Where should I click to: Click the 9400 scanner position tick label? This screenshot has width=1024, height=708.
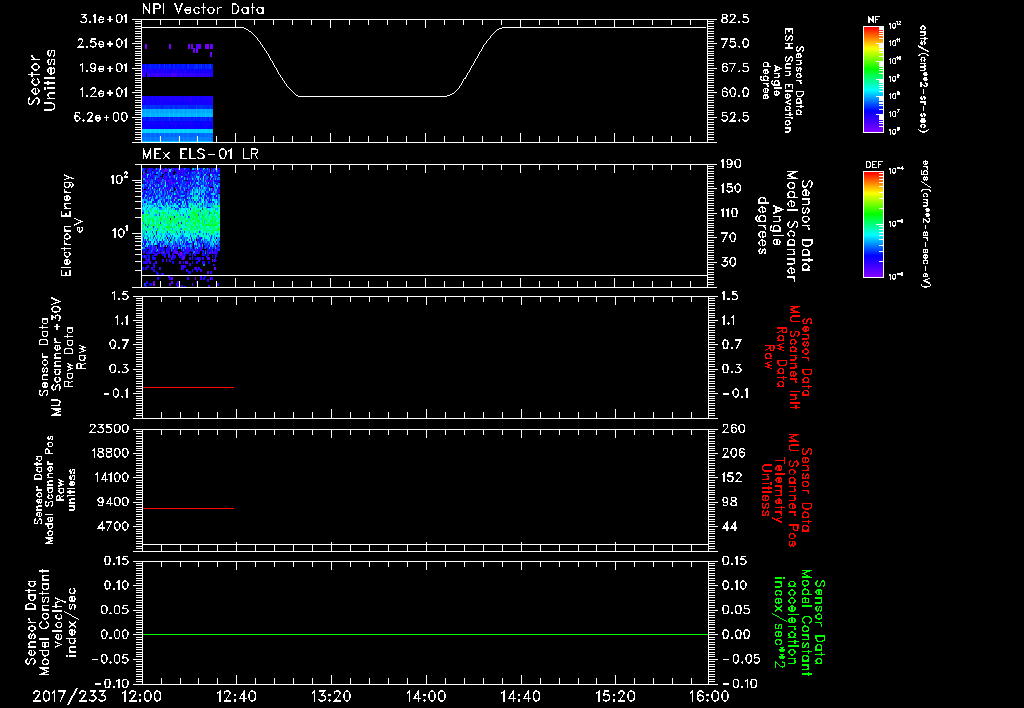click(x=114, y=502)
